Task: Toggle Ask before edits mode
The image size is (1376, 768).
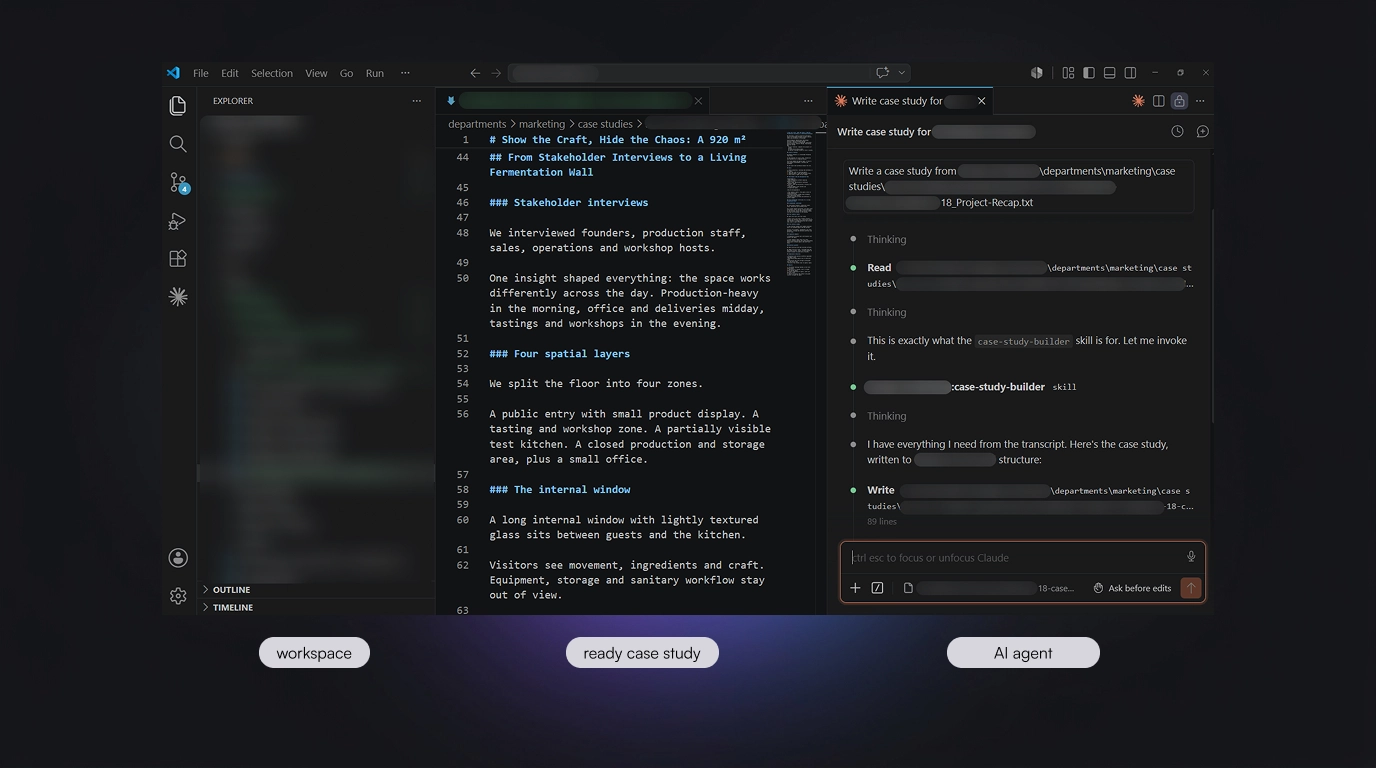Action: pyautogui.click(x=1132, y=588)
